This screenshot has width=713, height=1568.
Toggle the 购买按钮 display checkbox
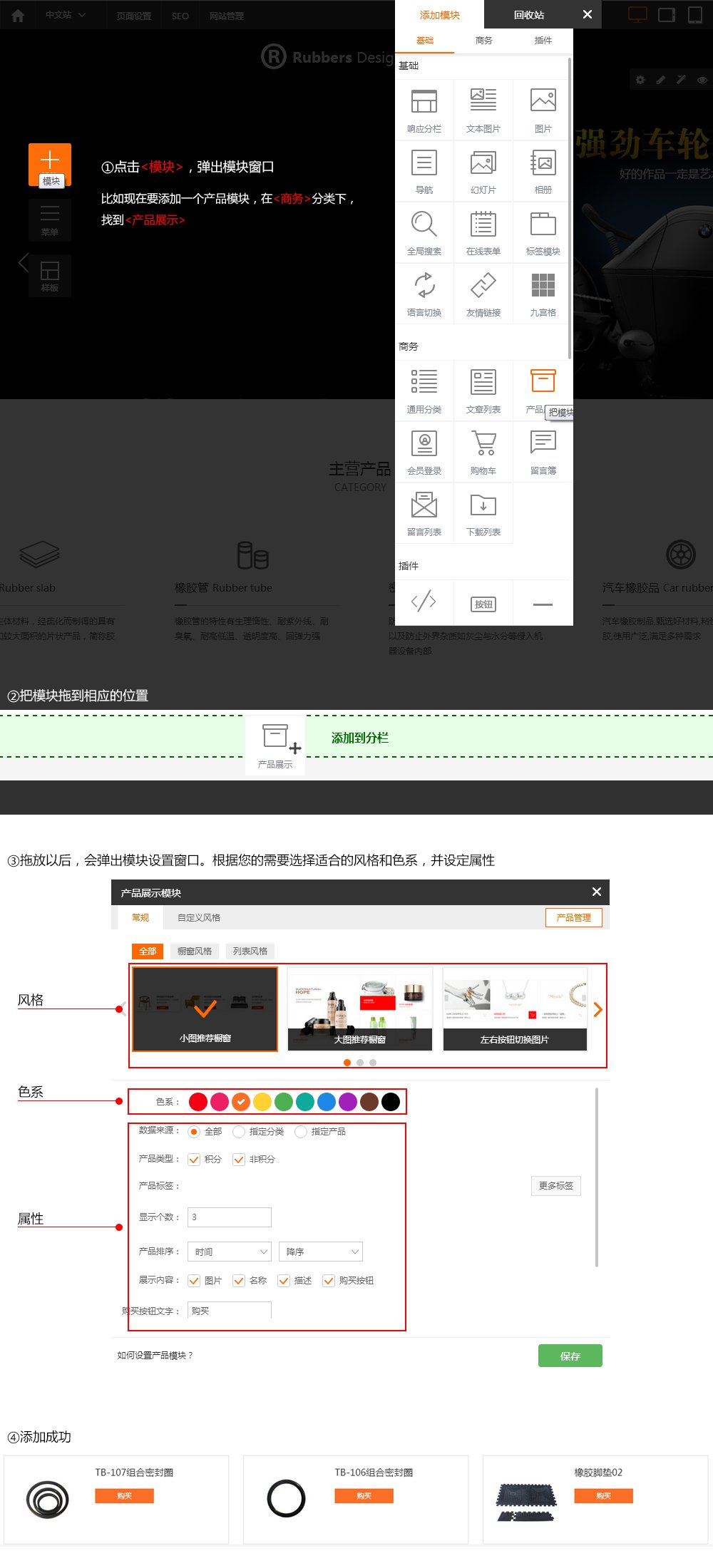[x=329, y=1281]
